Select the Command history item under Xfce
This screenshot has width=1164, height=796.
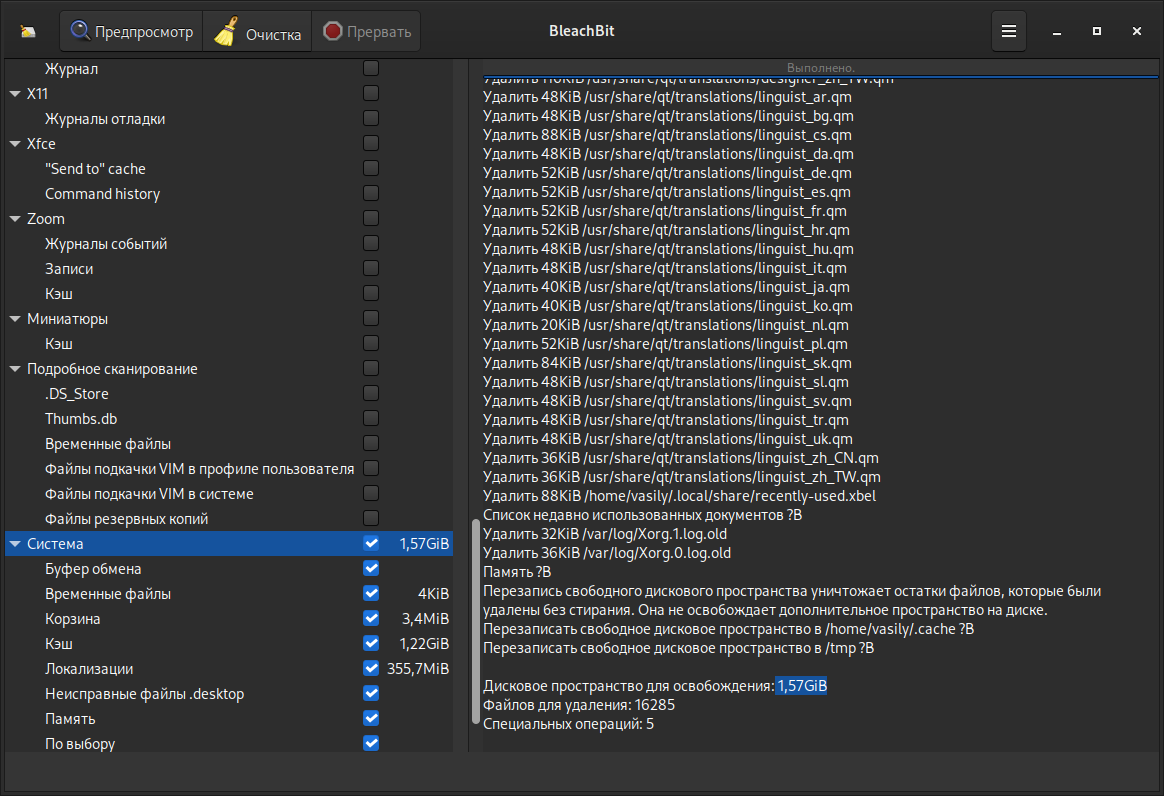click(102, 194)
